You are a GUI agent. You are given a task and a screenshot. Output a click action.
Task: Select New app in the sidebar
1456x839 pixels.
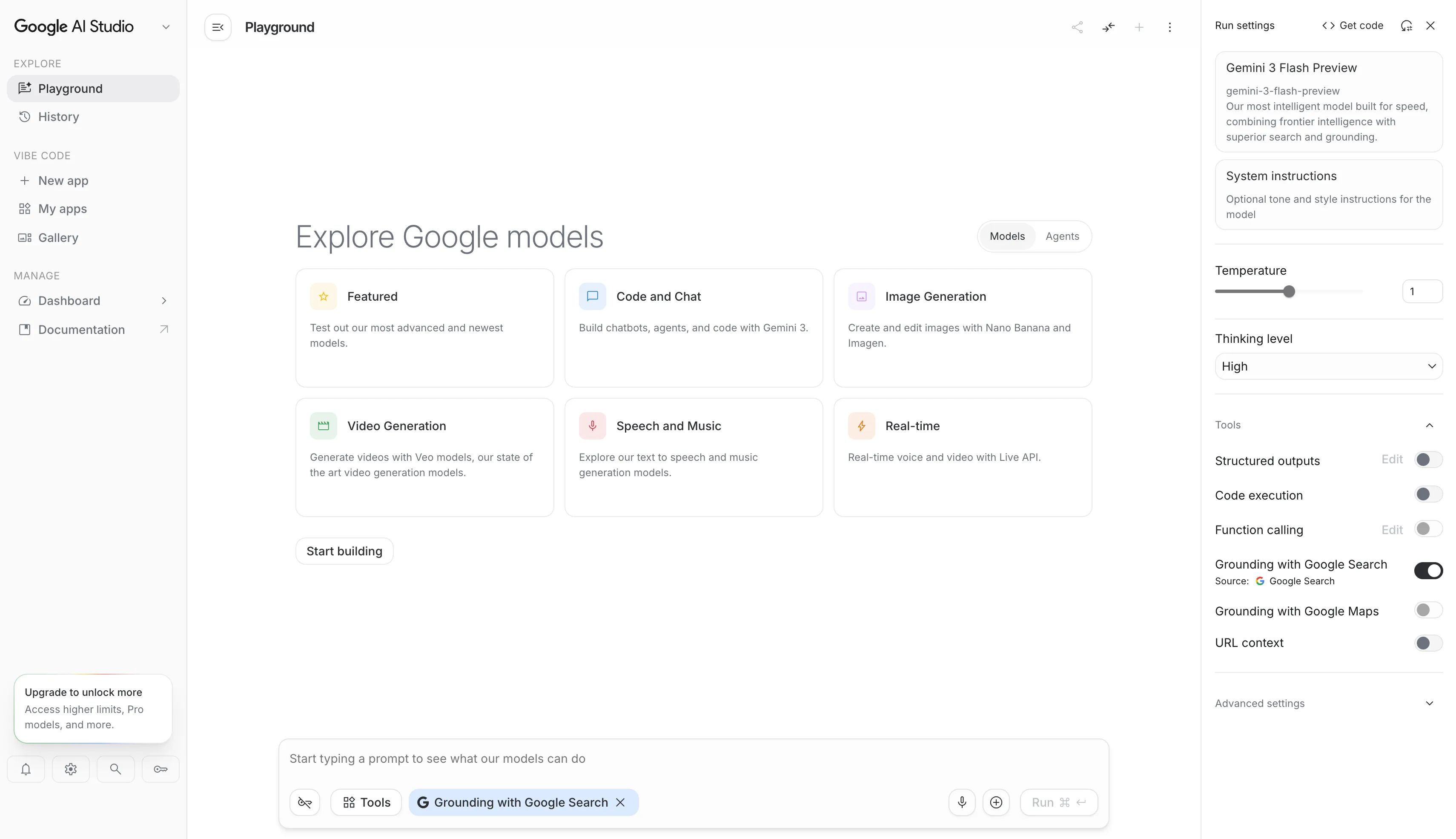point(93,180)
